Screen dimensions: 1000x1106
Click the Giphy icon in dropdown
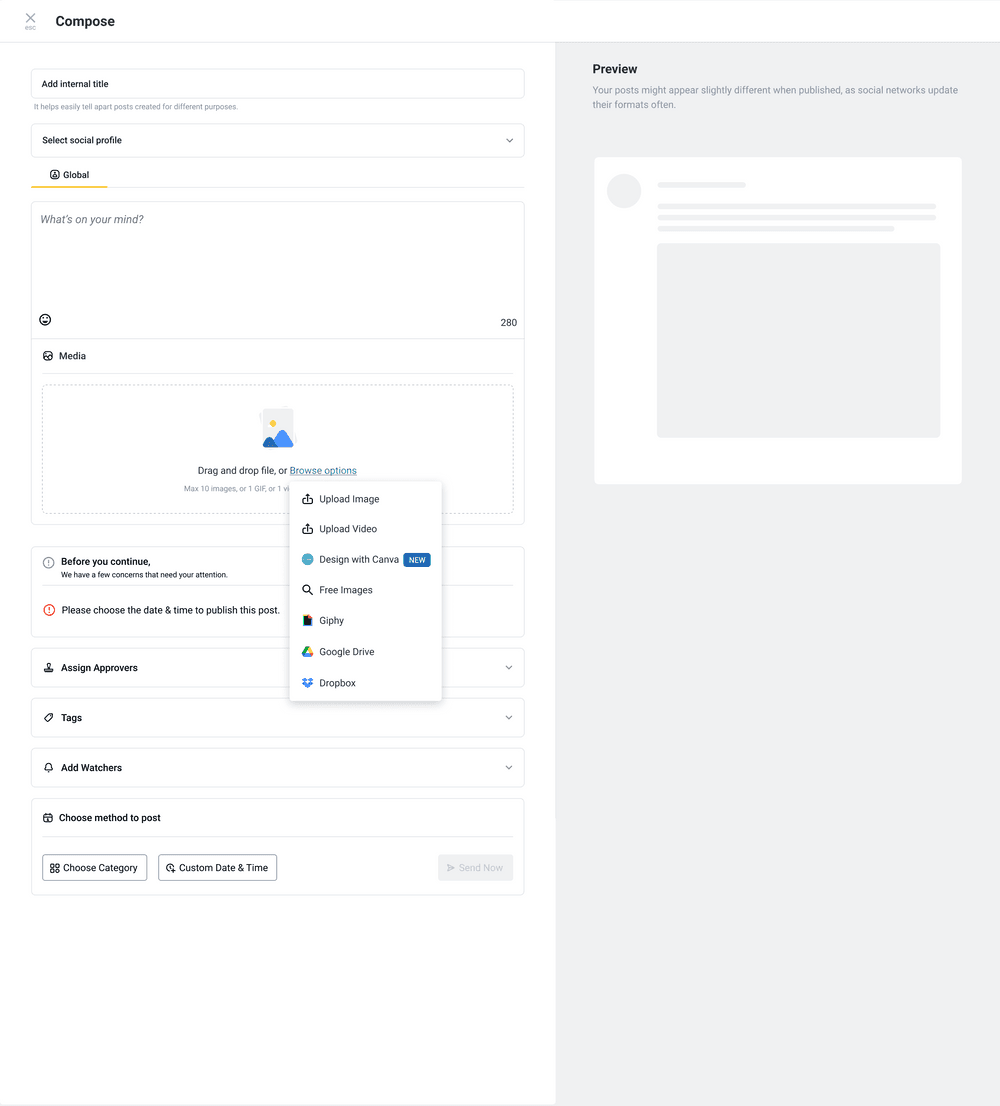coord(308,621)
